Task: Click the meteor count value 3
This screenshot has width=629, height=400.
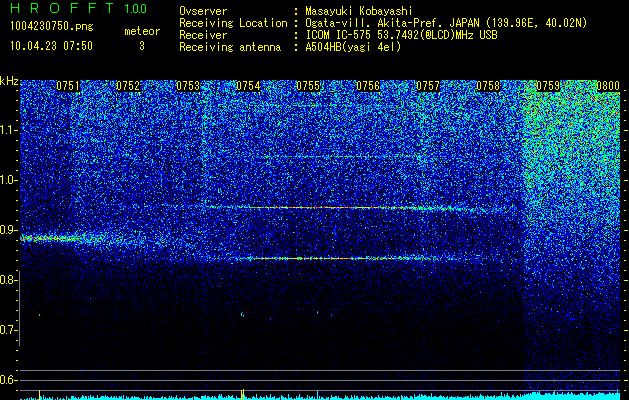Action: [x=142, y=46]
